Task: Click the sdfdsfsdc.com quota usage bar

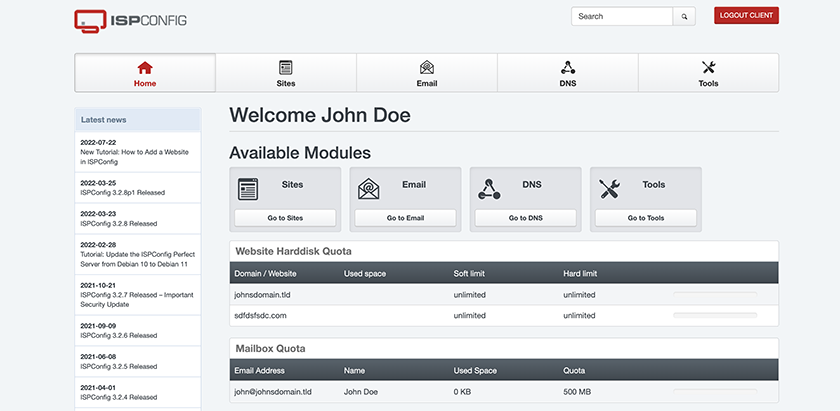Action: coord(715,316)
